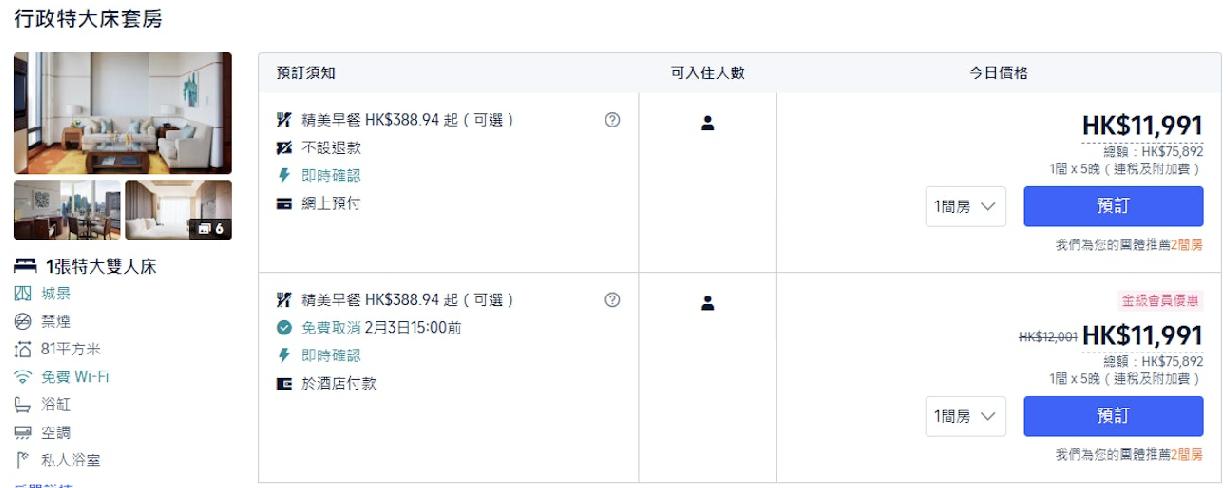The width and height of the screenshot is (1226, 488).
Task: Click the breakfast help icon in second offer
Action: pos(613,300)
